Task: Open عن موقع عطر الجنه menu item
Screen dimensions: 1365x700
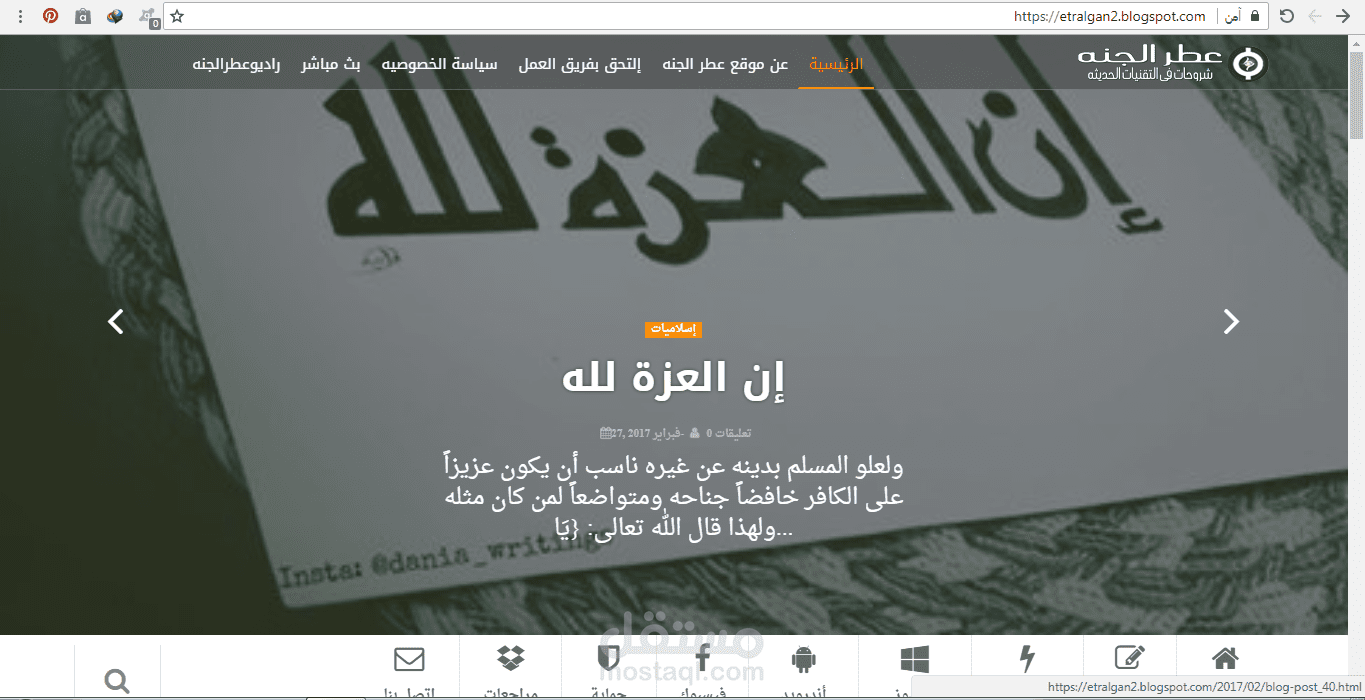Action: point(725,64)
